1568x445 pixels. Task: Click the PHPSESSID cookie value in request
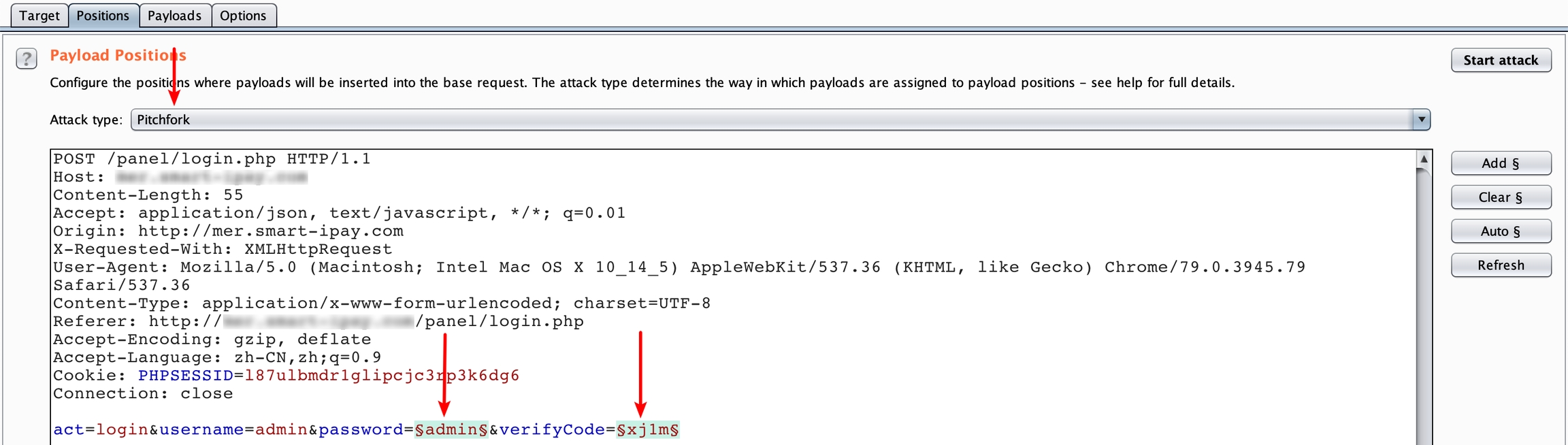(381, 376)
